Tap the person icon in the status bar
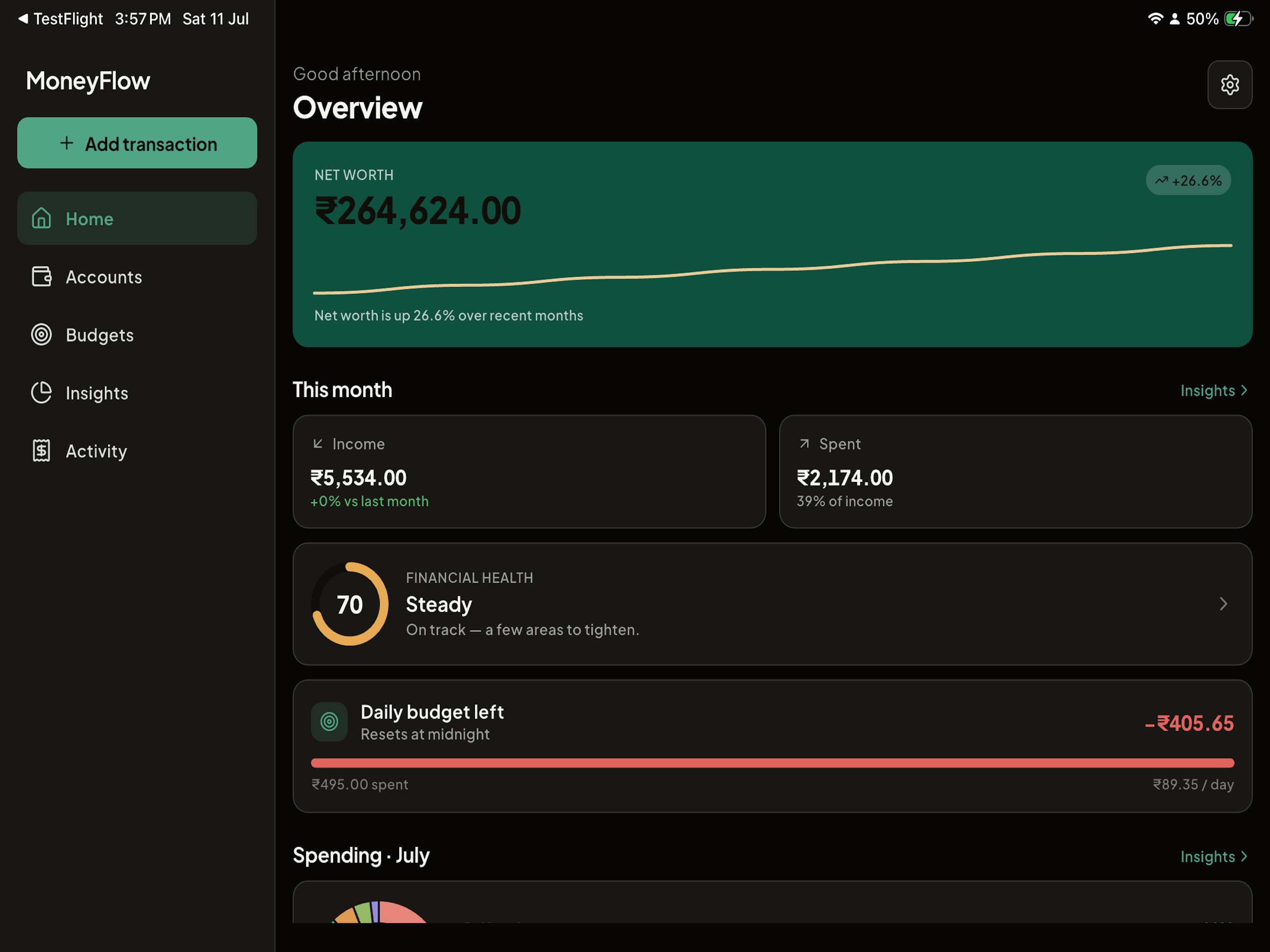Viewport: 1270px width, 952px height. (x=1174, y=18)
